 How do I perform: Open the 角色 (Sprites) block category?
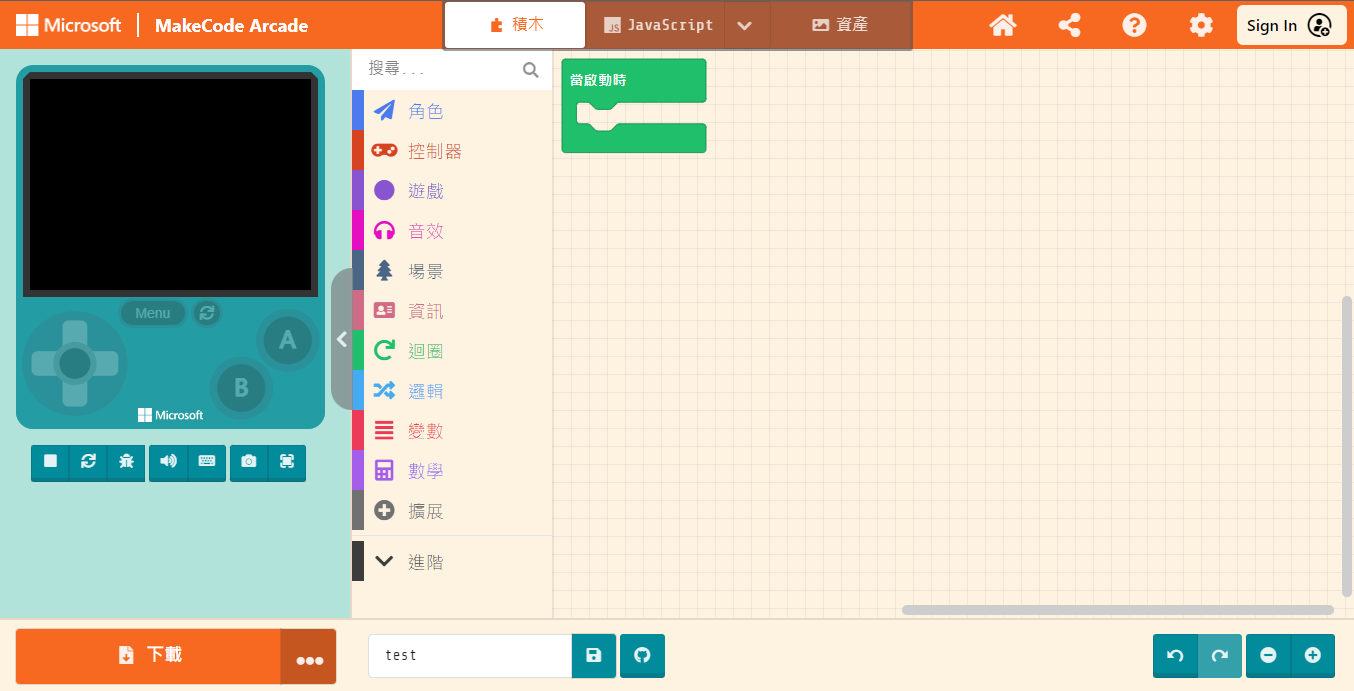click(x=452, y=111)
